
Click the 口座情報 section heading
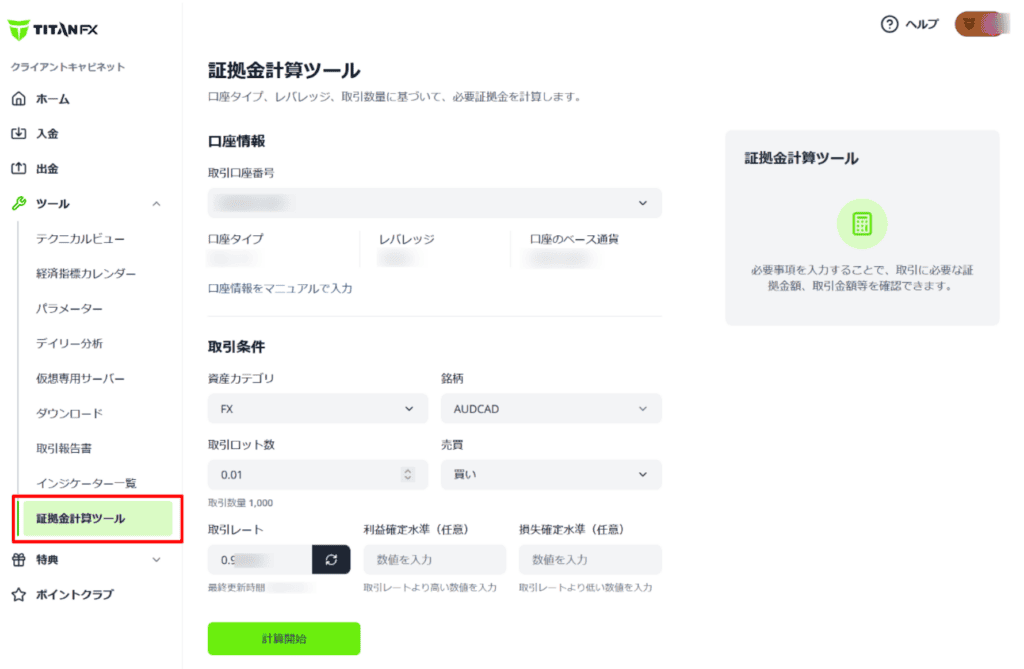coord(236,141)
